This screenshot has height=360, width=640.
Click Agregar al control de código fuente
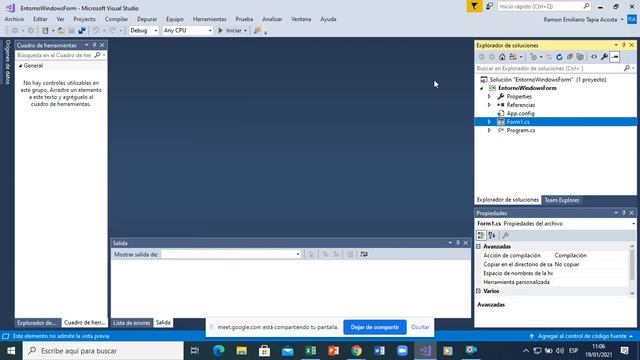(x=582, y=336)
